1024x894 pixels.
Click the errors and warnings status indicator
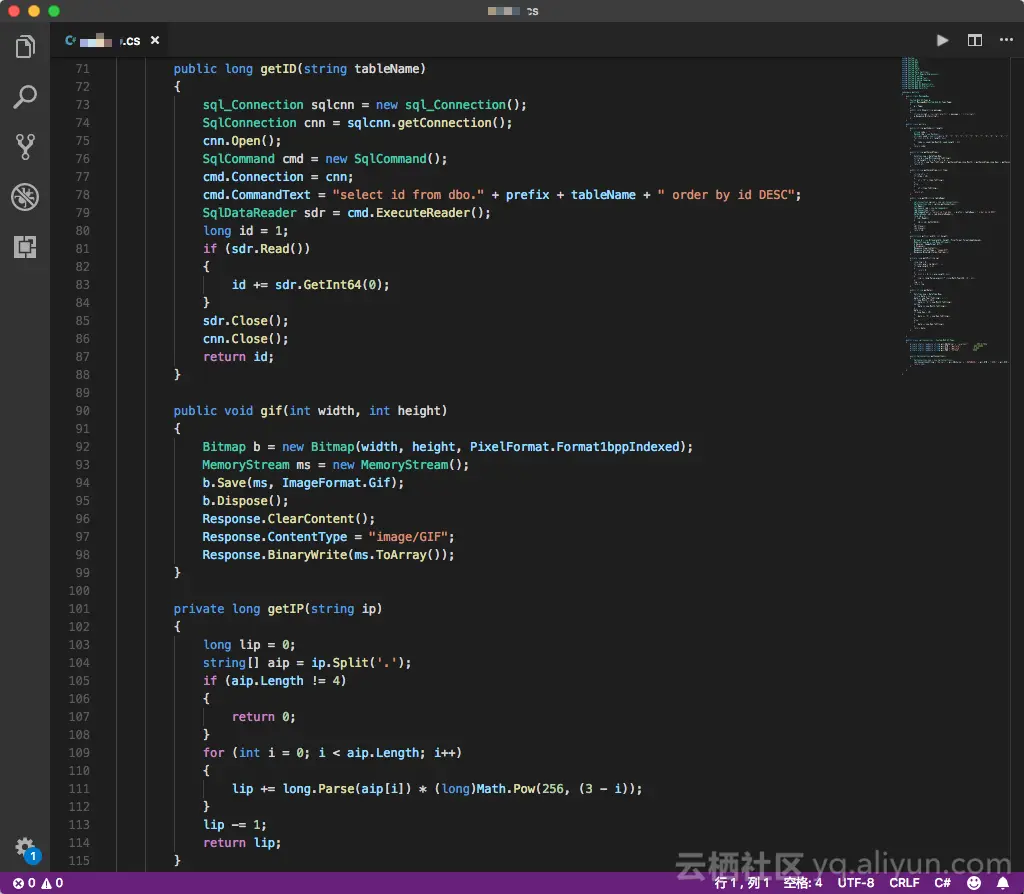38,883
